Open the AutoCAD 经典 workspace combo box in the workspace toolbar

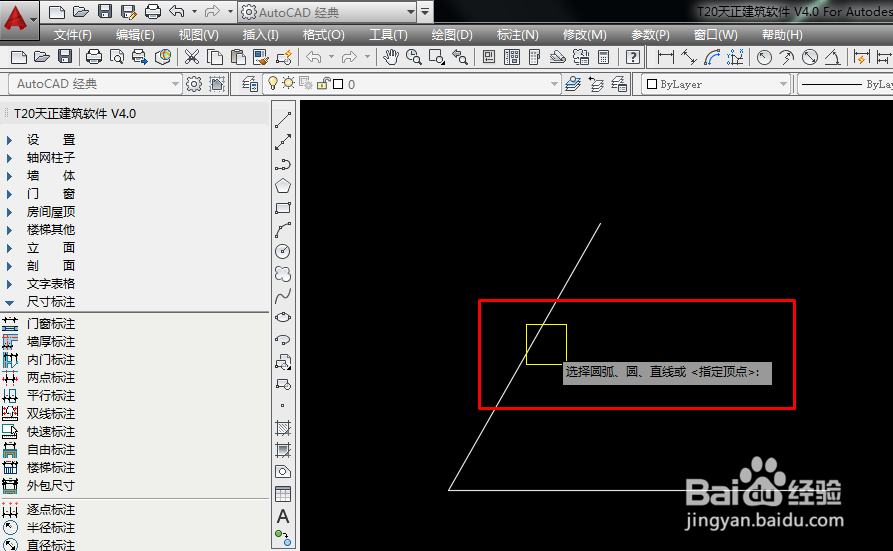tap(95, 84)
